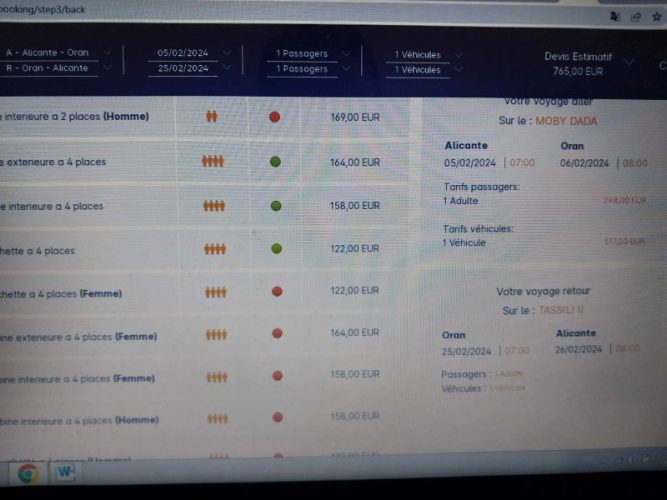Viewport: 667px width, 500px height.
Task: Click the people icon for couchette a 4 places (Femme)
Action: 216,292
